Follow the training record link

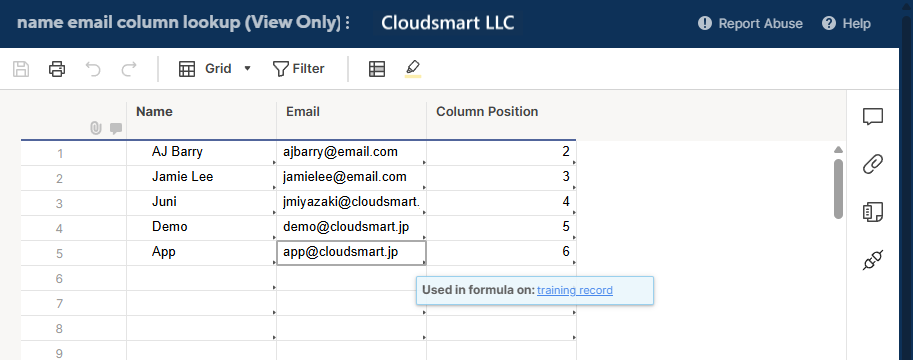[x=575, y=290]
